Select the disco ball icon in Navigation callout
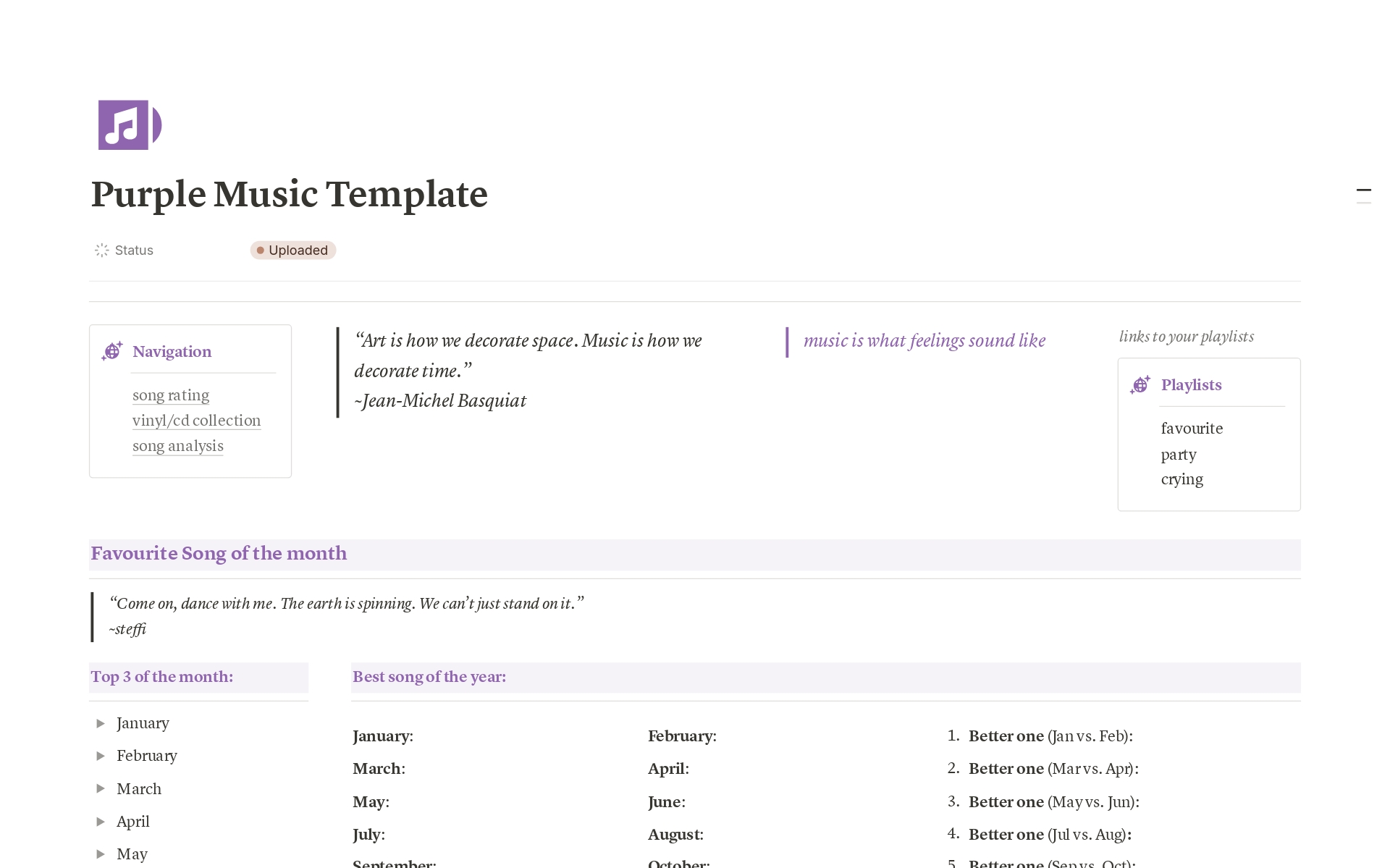Viewport: 1390px width, 868px height. pos(114,351)
